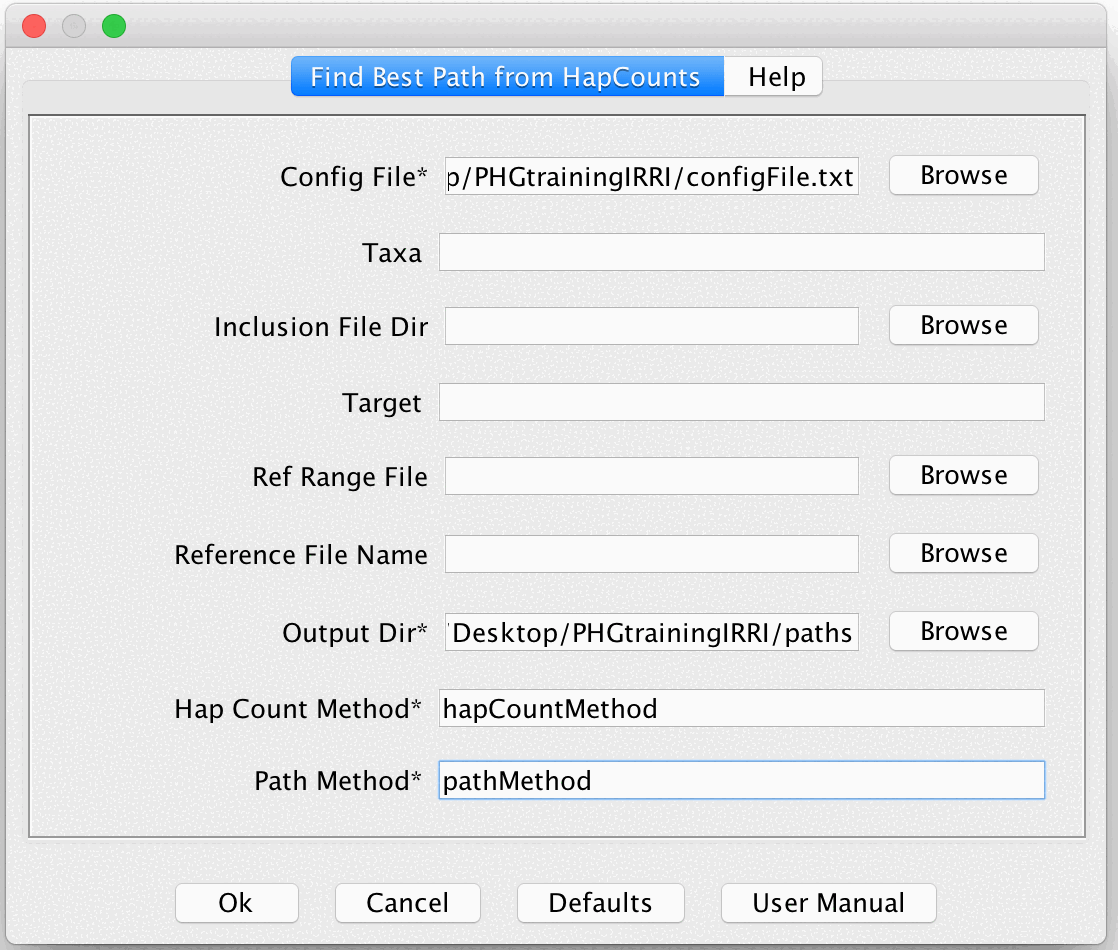
Task: Edit the Hap Count Method field
Action: [741, 708]
